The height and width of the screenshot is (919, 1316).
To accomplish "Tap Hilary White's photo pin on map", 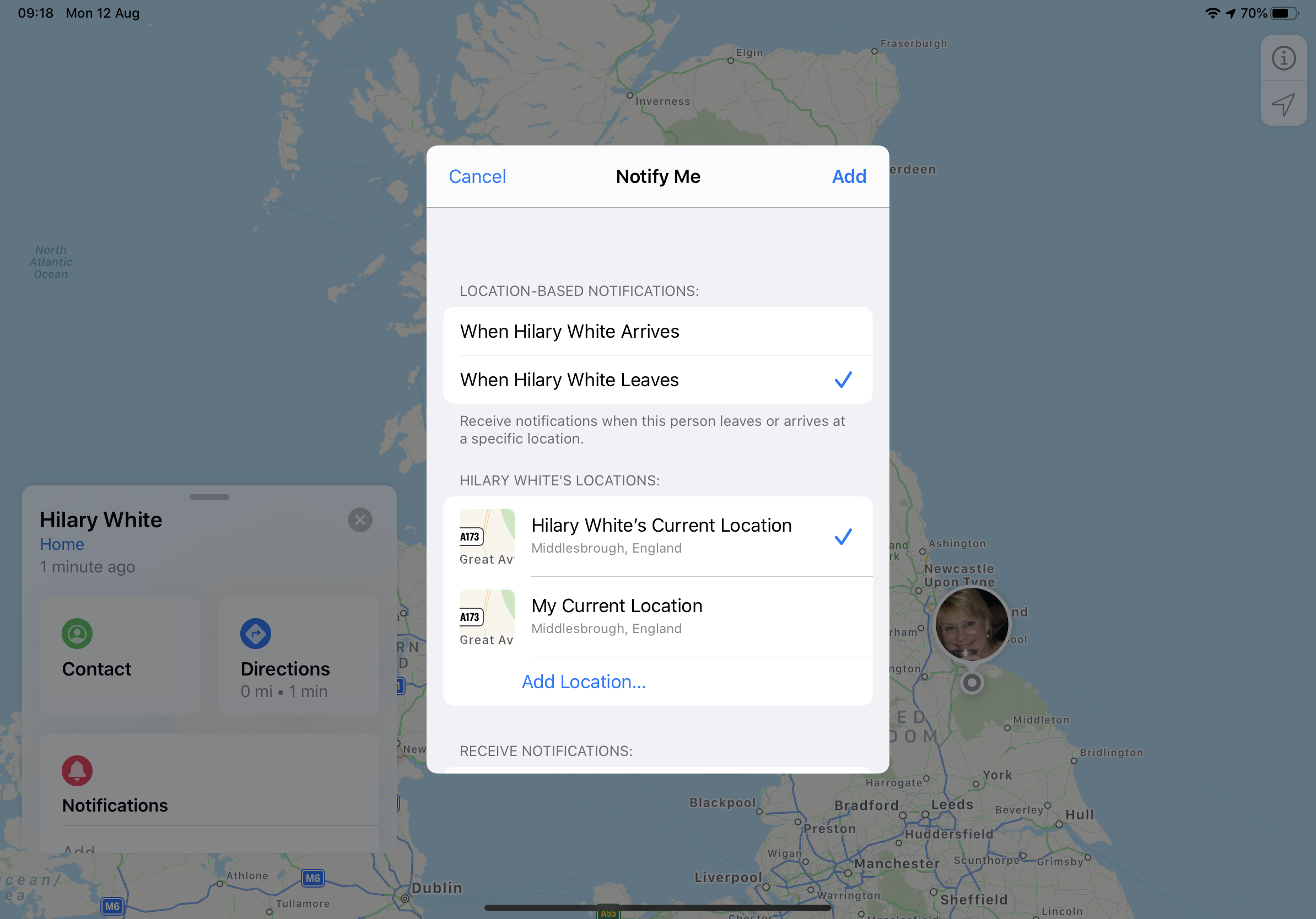I will [972, 623].
